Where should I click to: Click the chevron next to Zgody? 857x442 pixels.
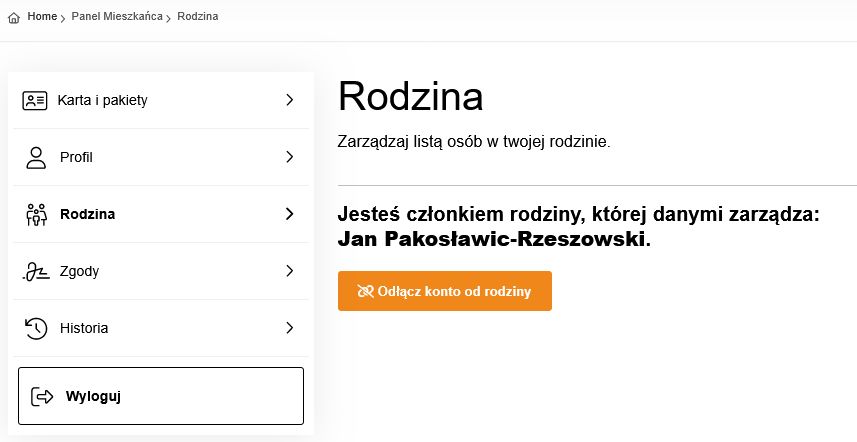[290, 271]
